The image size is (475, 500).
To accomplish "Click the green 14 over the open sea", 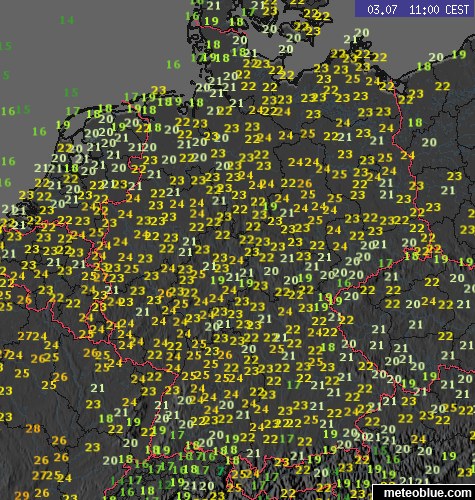I will (x=67, y=20).
